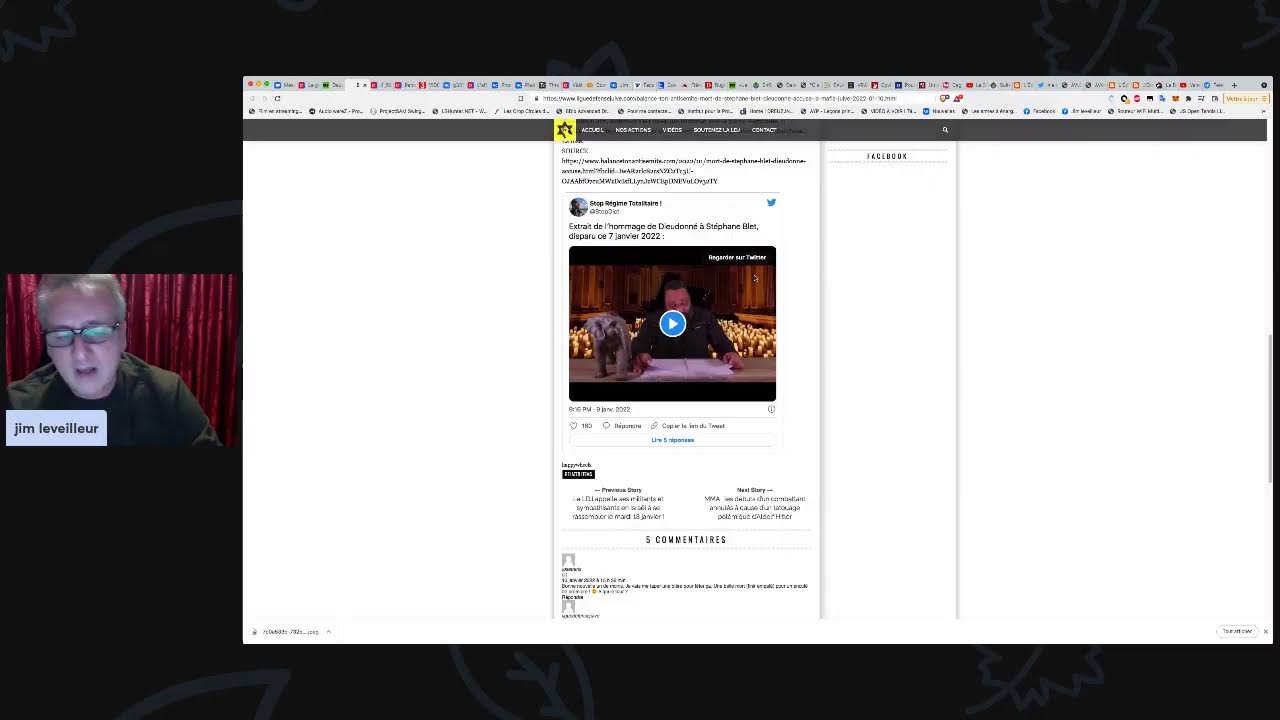The width and height of the screenshot is (1280, 720).
Task: Like the tweet with heart icon
Action: [x=573, y=426]
